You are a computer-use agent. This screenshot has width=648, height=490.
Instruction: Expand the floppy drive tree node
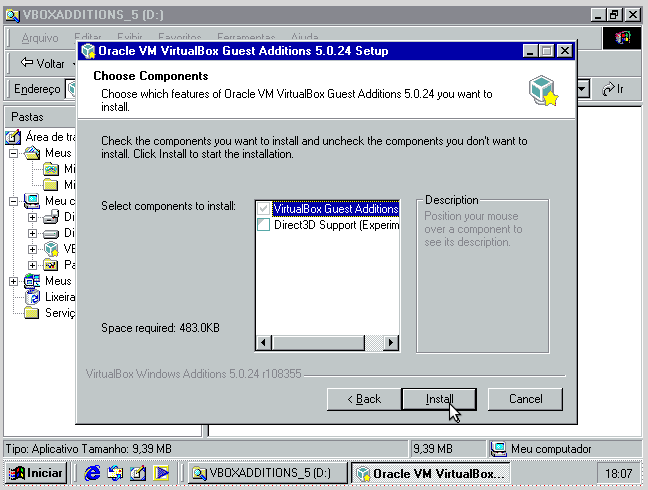point(32,217)
